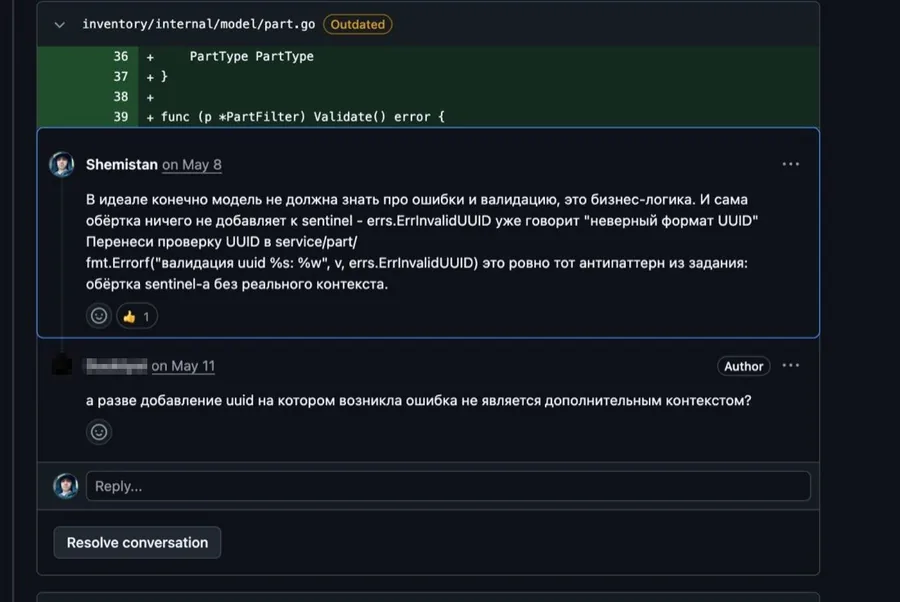Click the code line 'PartType PartType'

(x=251, y=56)
